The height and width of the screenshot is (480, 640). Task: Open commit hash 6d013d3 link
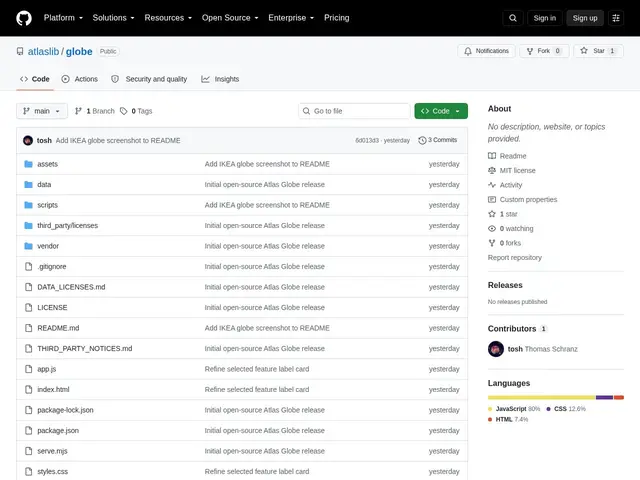tap(367, 140)
